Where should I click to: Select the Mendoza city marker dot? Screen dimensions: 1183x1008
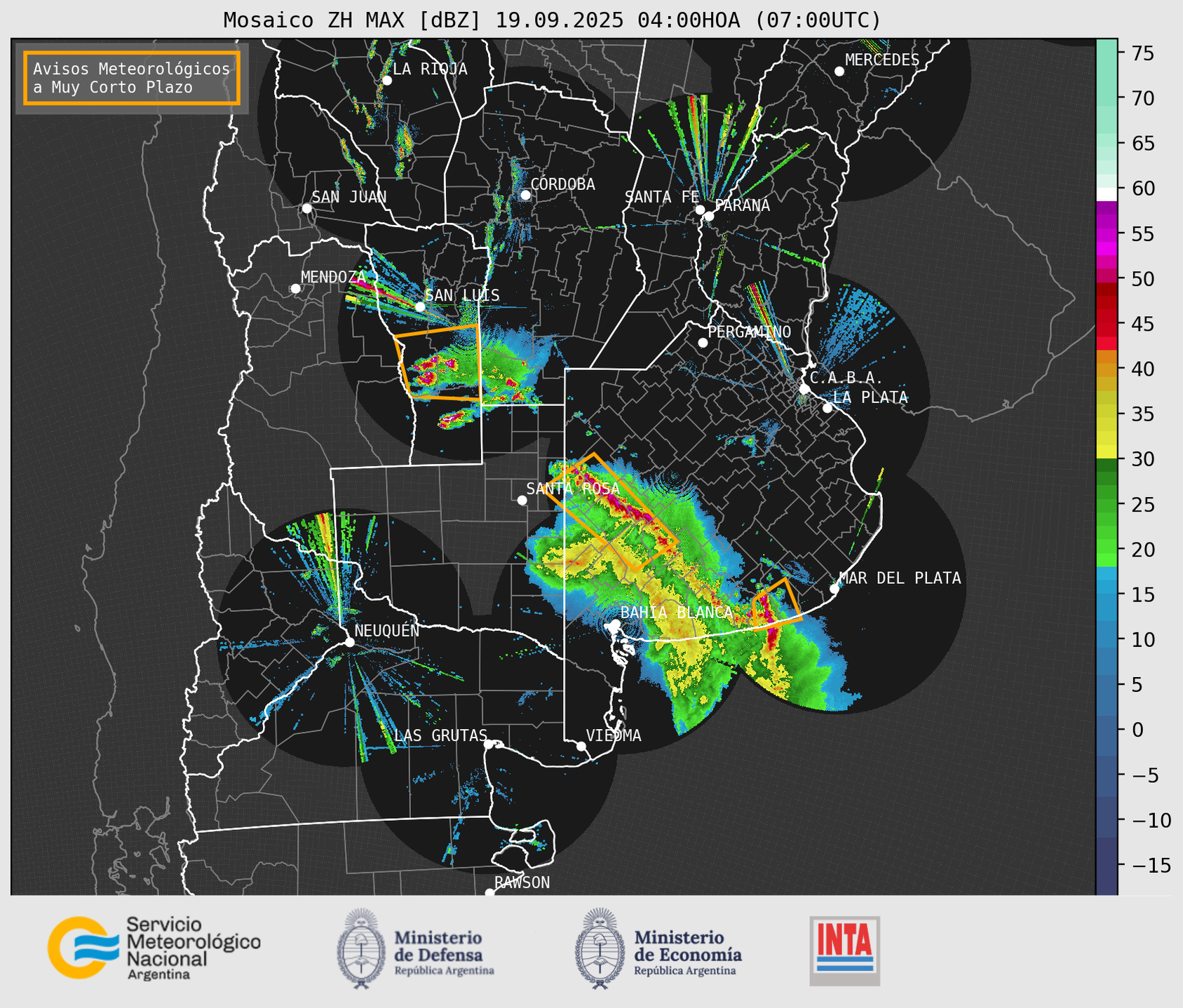click(x=296, y=289)
